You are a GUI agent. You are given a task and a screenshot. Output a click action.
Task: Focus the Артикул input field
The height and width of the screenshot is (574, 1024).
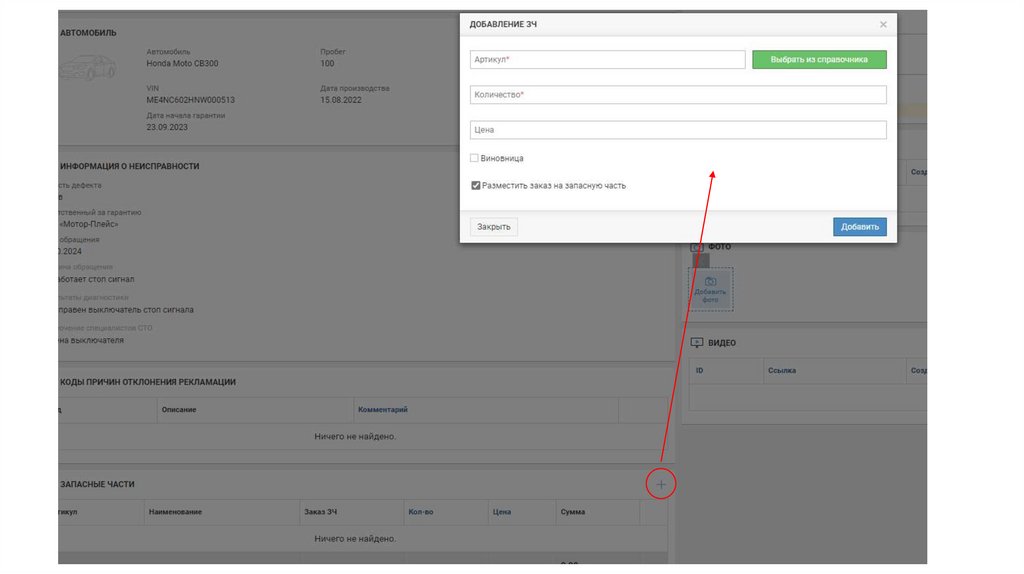tap(607, 60)
